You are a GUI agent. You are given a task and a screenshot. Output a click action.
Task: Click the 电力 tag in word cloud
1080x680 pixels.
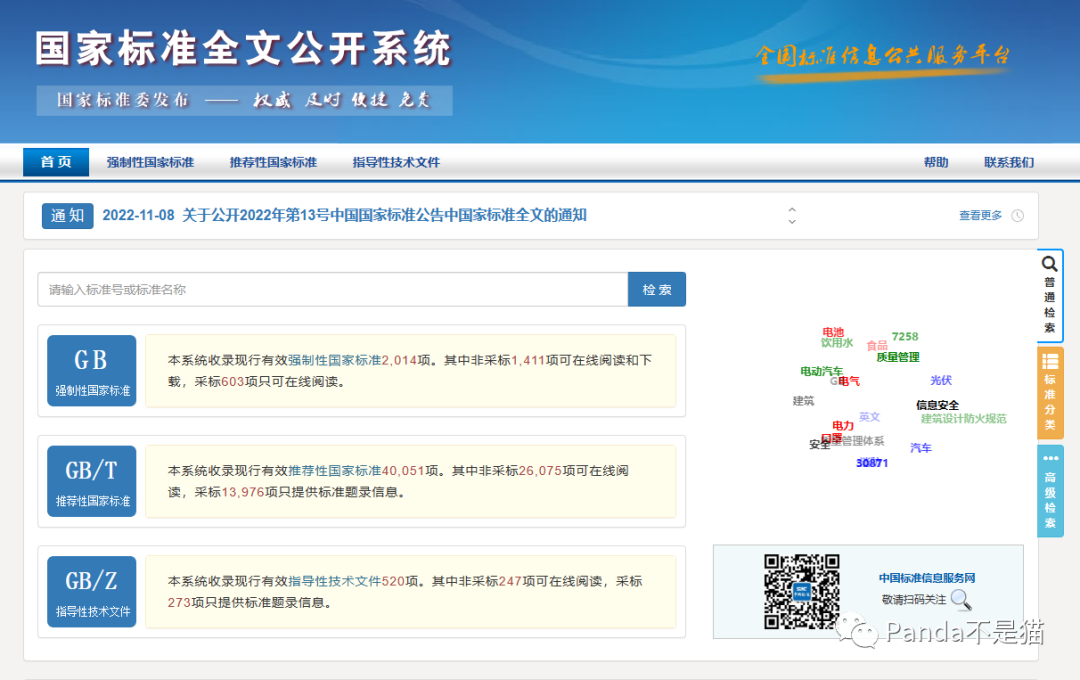843,426
